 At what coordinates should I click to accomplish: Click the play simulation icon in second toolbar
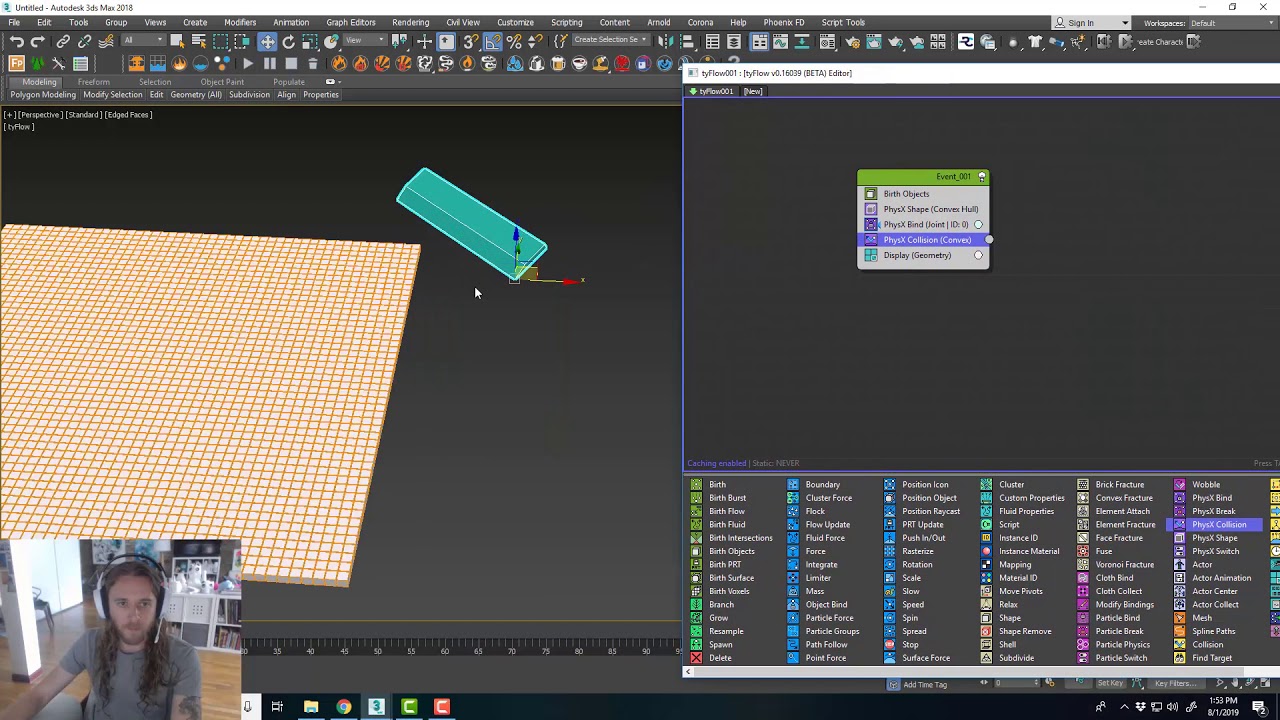point(248,63)
